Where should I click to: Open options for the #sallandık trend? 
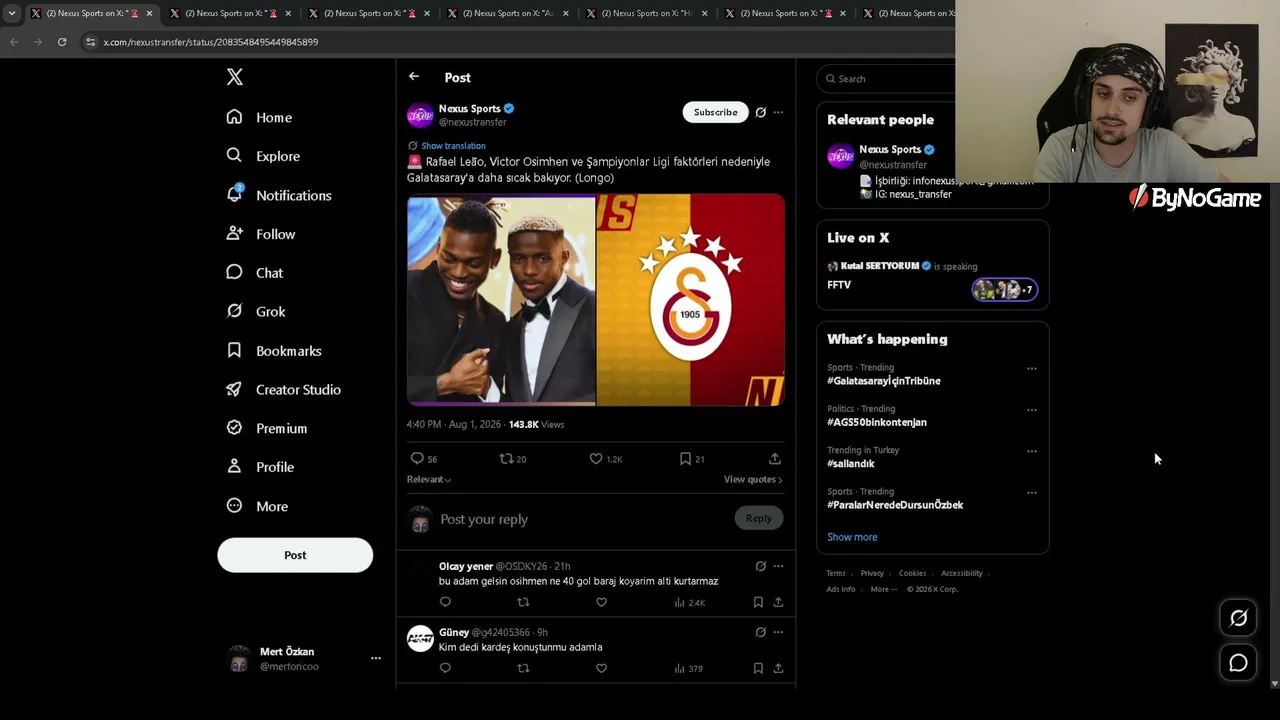coord(1032,451)
